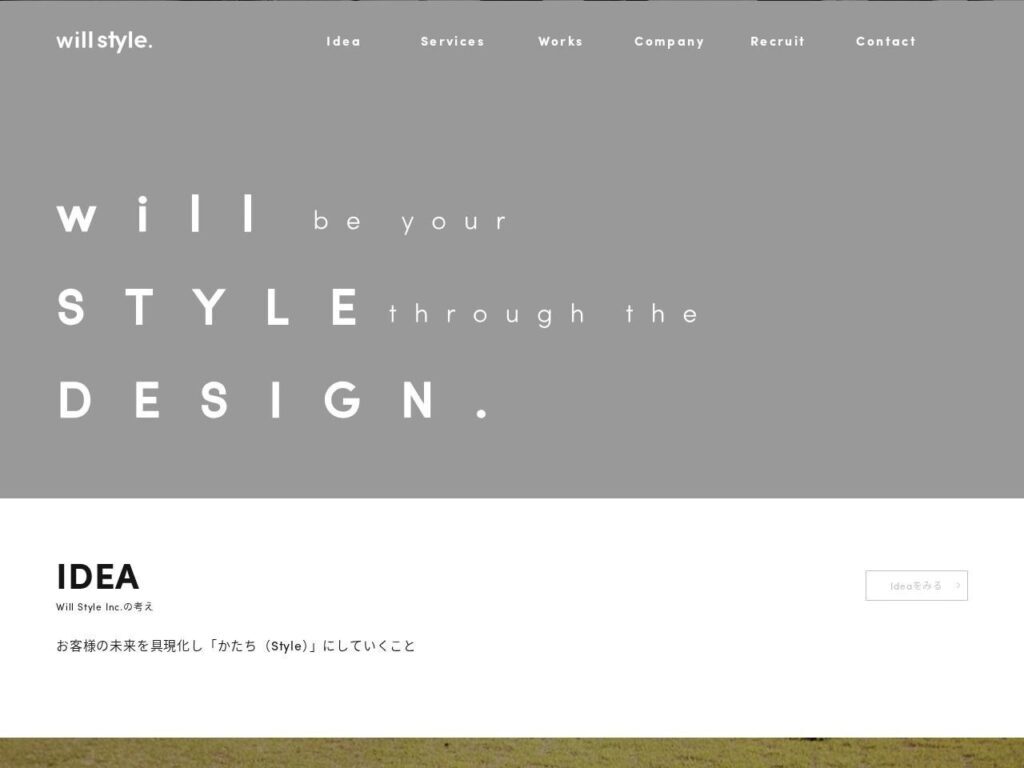Select the Recruit navigation link

pos(778,41)
